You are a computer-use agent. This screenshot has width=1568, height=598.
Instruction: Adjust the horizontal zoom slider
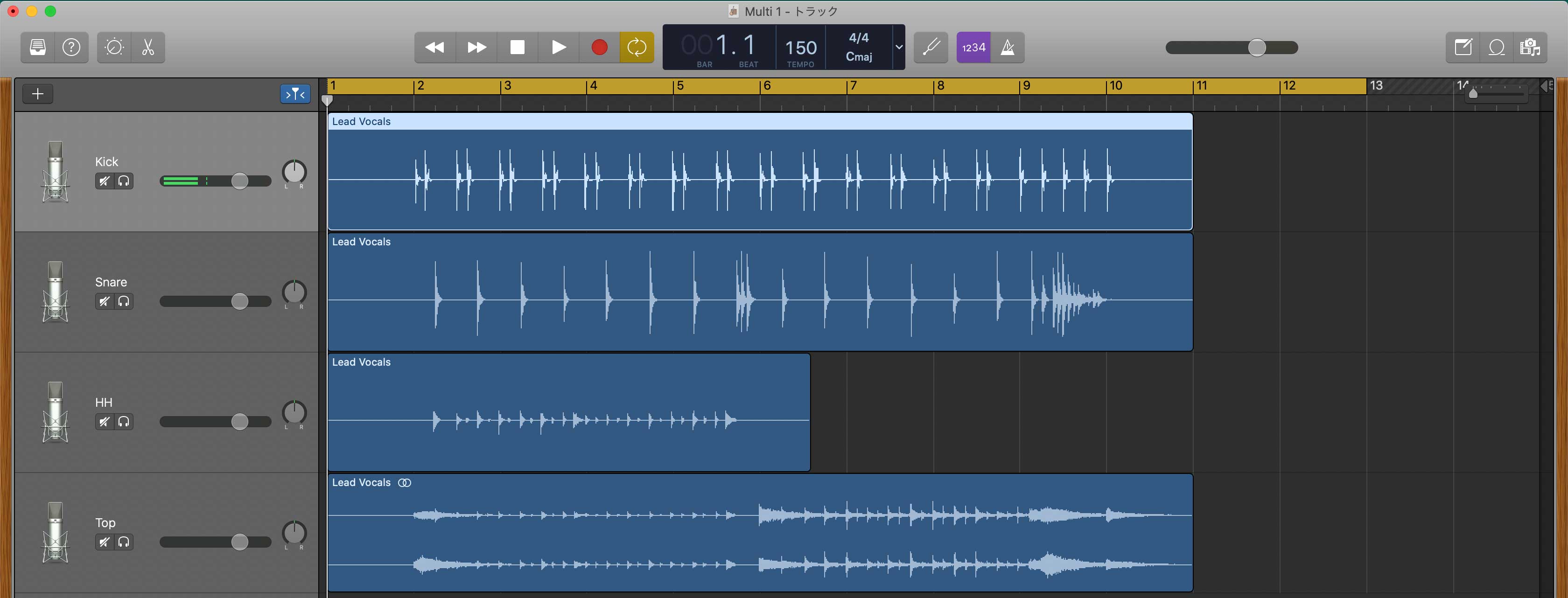pos(1497,93)
